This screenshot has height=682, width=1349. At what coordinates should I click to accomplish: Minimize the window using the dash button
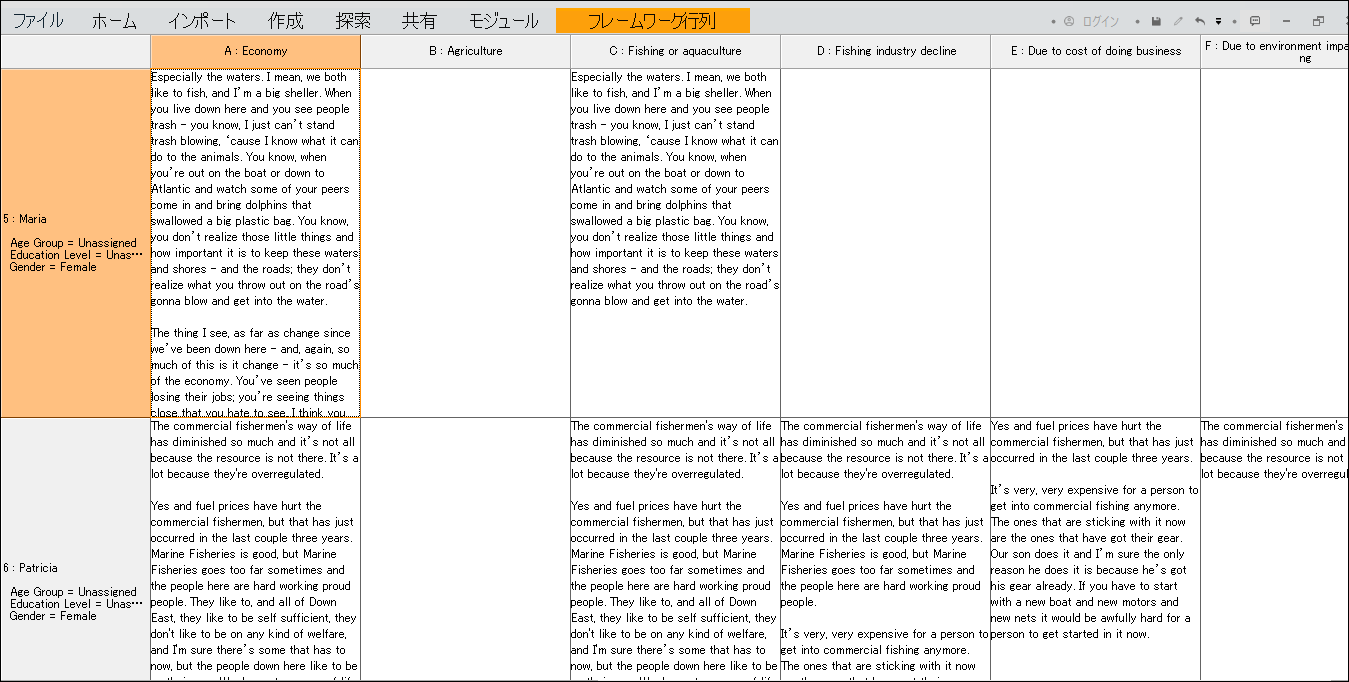(1286, 21)
